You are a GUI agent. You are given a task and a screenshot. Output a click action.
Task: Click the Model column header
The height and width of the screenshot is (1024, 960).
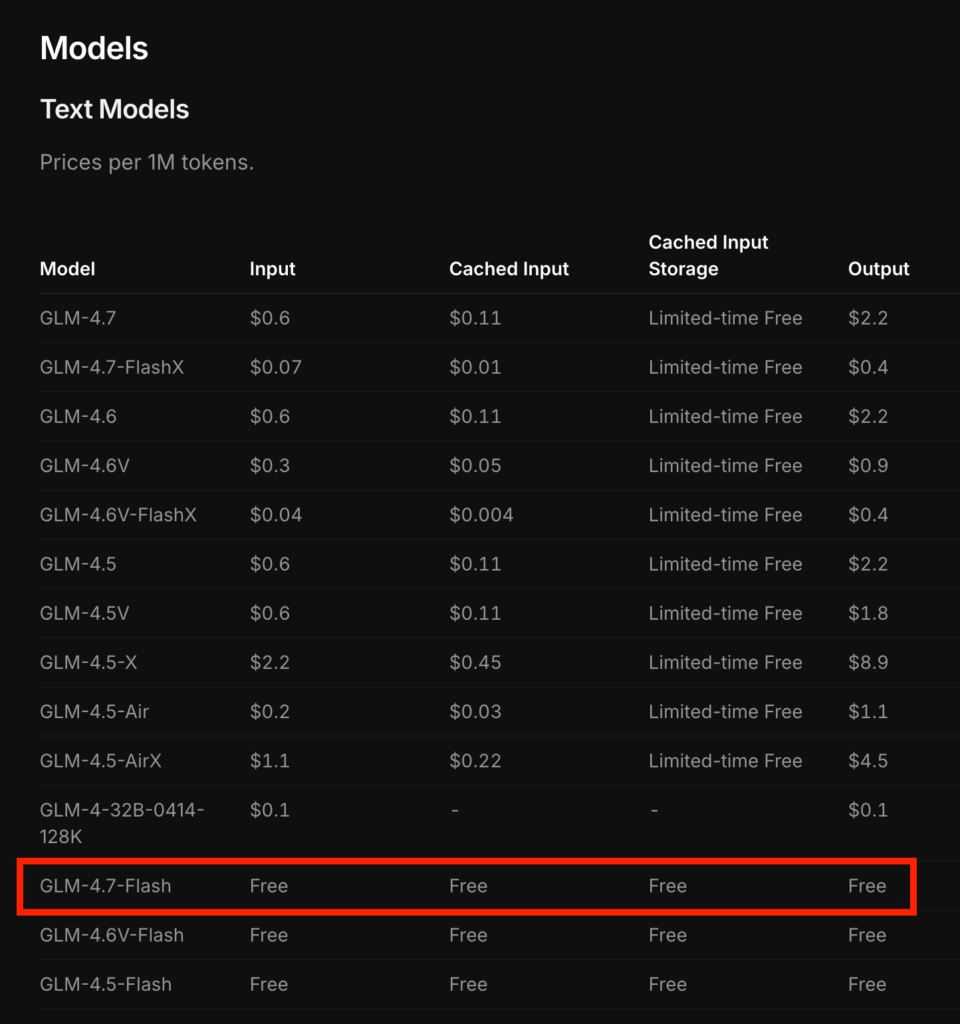[x=68, y=269]
